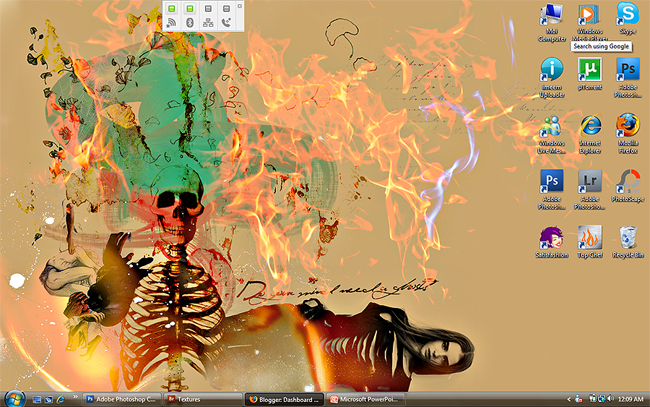Open the volume speaker tray icon
The image size is (650, 407).
[x=611, y=399]
